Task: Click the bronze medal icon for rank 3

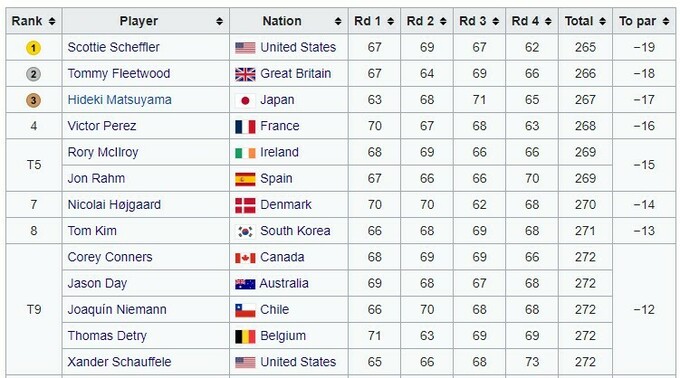Action: pyautogui.click(x=33, y=100)
